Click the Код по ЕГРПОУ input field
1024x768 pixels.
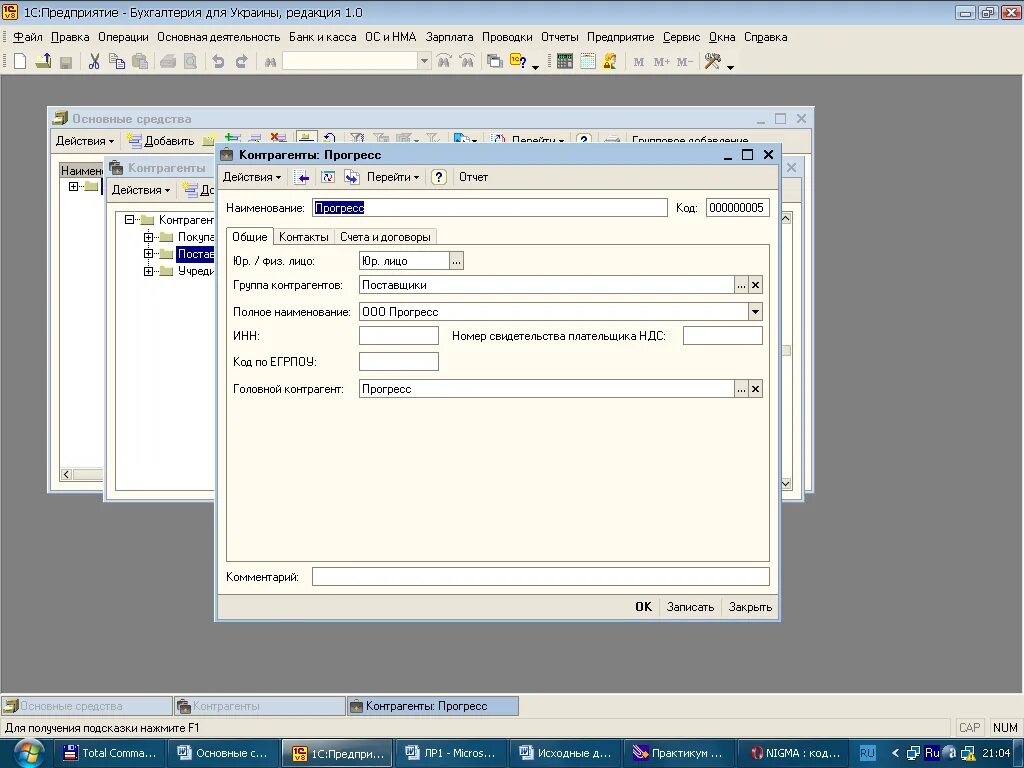[x=399, y=362]
